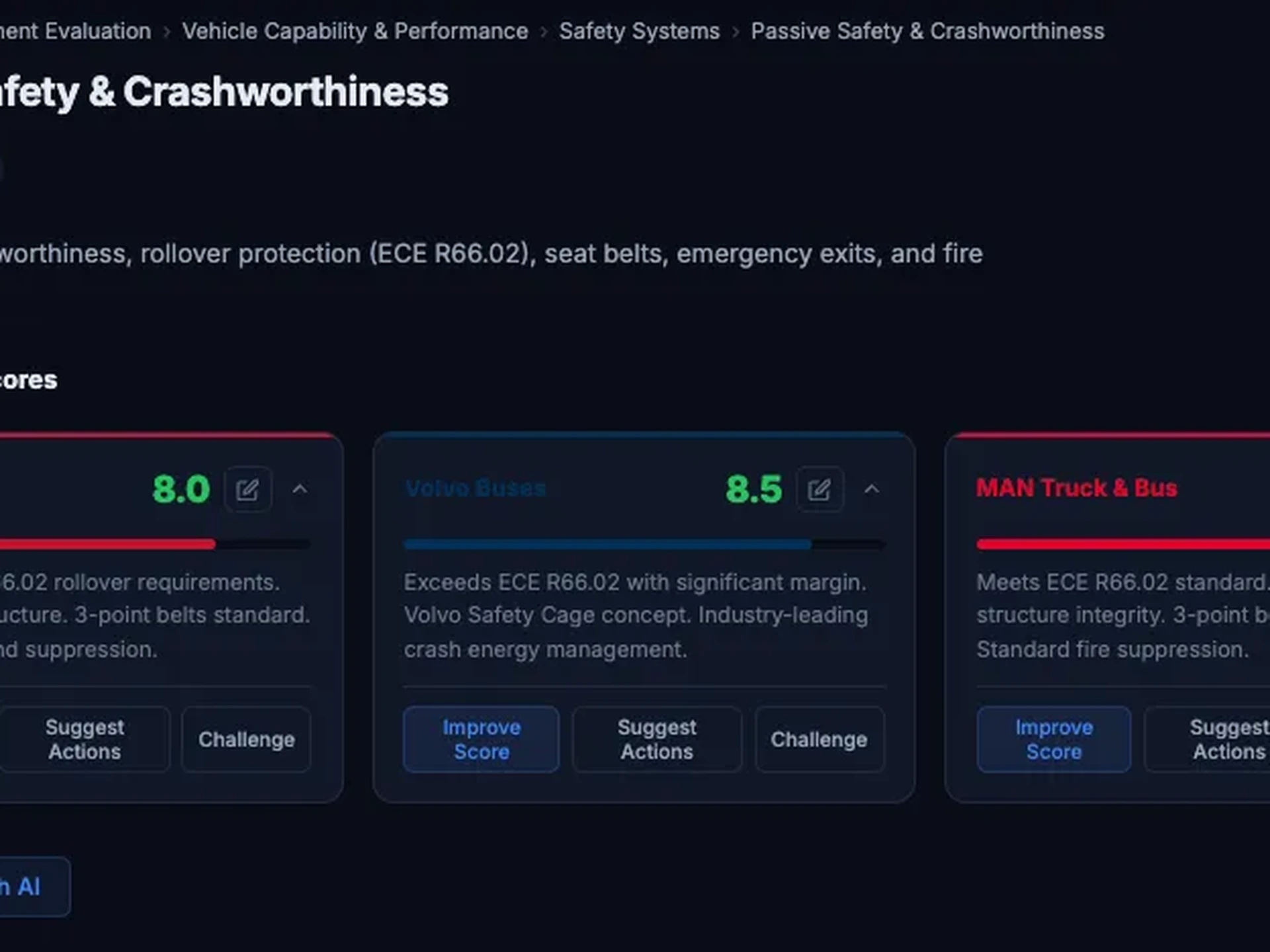Click Suggest Actions on the 8.0 card
1270x952 pixels.
(85, 739)
